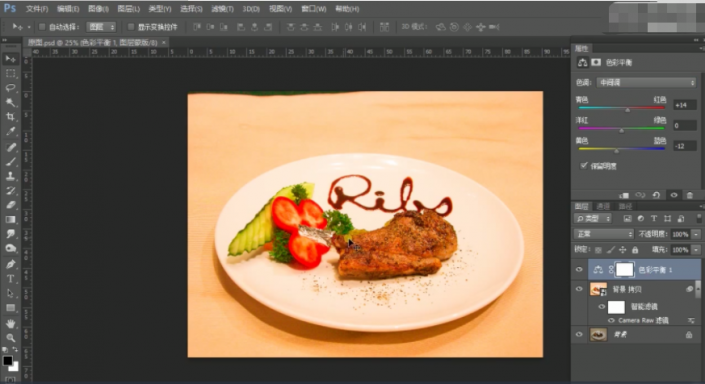
Task: Select the Eraser tool
Action: [x=10, y=205]
